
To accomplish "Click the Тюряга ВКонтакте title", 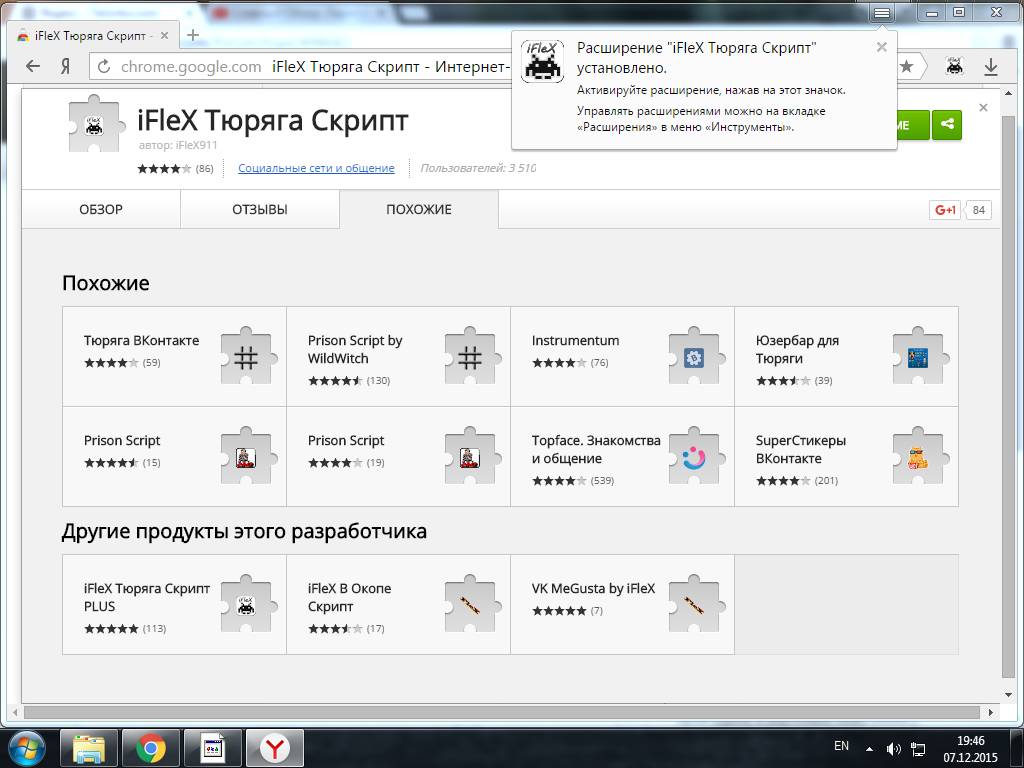I will (x=141, y=340).
